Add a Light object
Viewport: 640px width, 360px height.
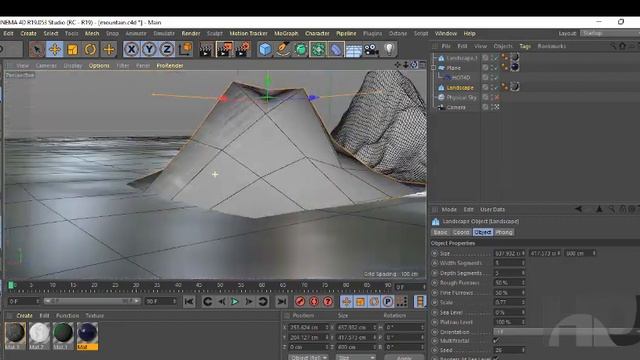pos(389,49)
